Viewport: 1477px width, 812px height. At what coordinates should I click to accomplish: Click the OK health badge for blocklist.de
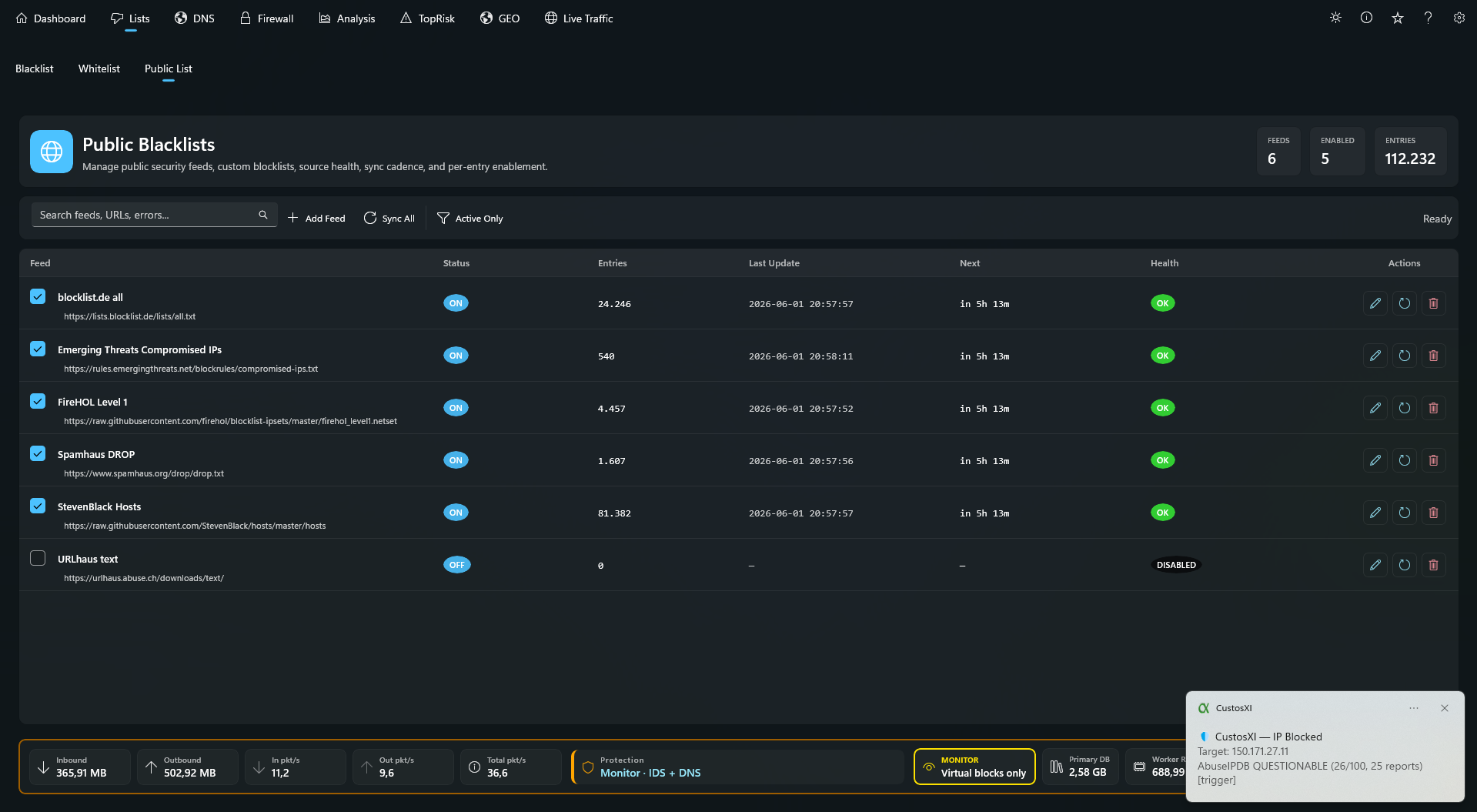[x=1163, y=303]
